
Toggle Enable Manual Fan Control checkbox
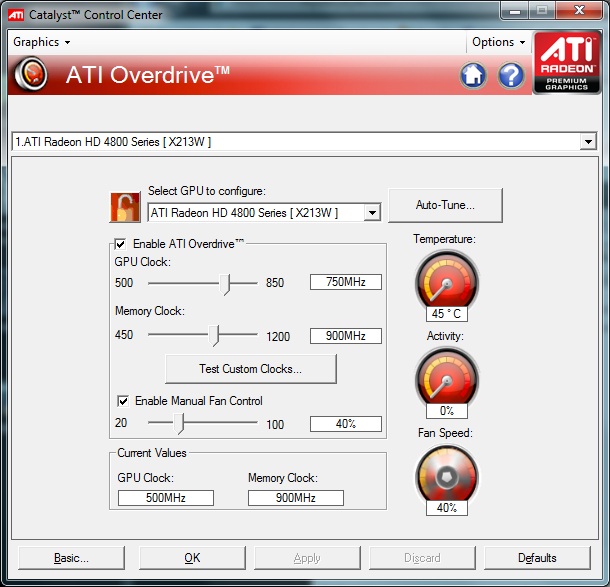[x=123, y=401]
